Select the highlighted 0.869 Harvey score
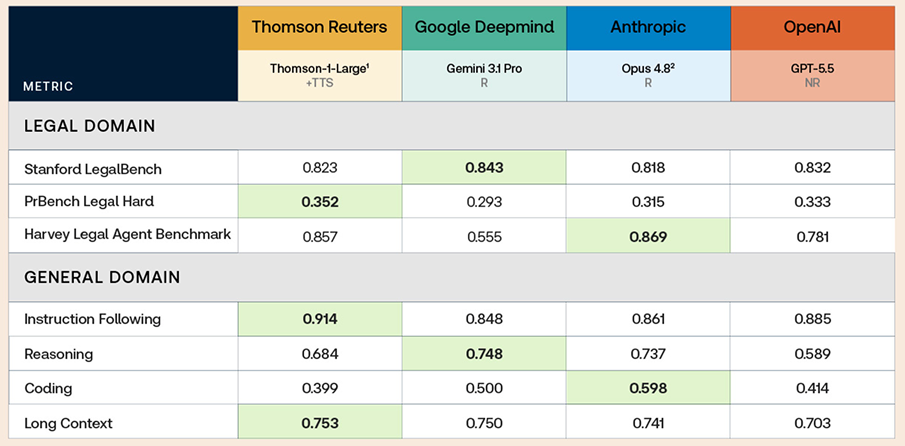The image size is (905, 446). pos(648,235)
